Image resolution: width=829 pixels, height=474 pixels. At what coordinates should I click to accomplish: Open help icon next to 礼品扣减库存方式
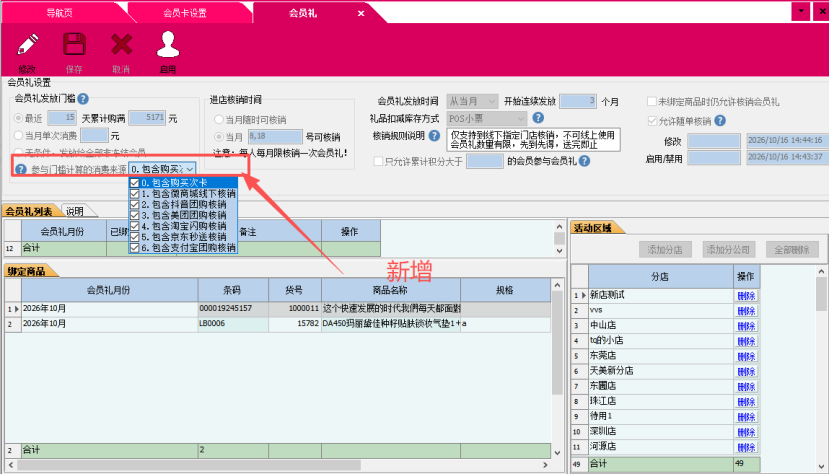click(x=538, y=118)
